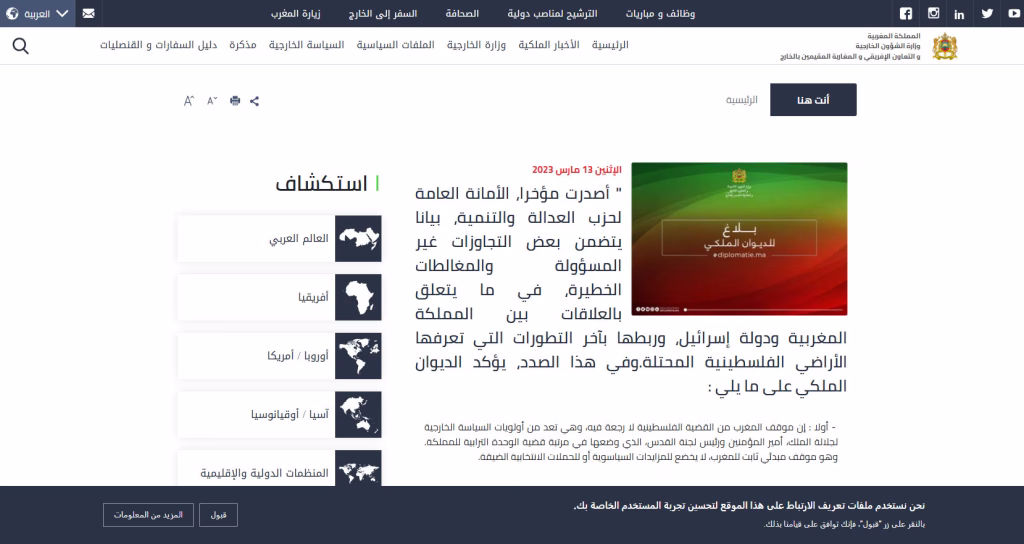This screenshot has height=544, width=1024.
Task: Open الأخبار الملكية menu item
Action: click(549, 45)
